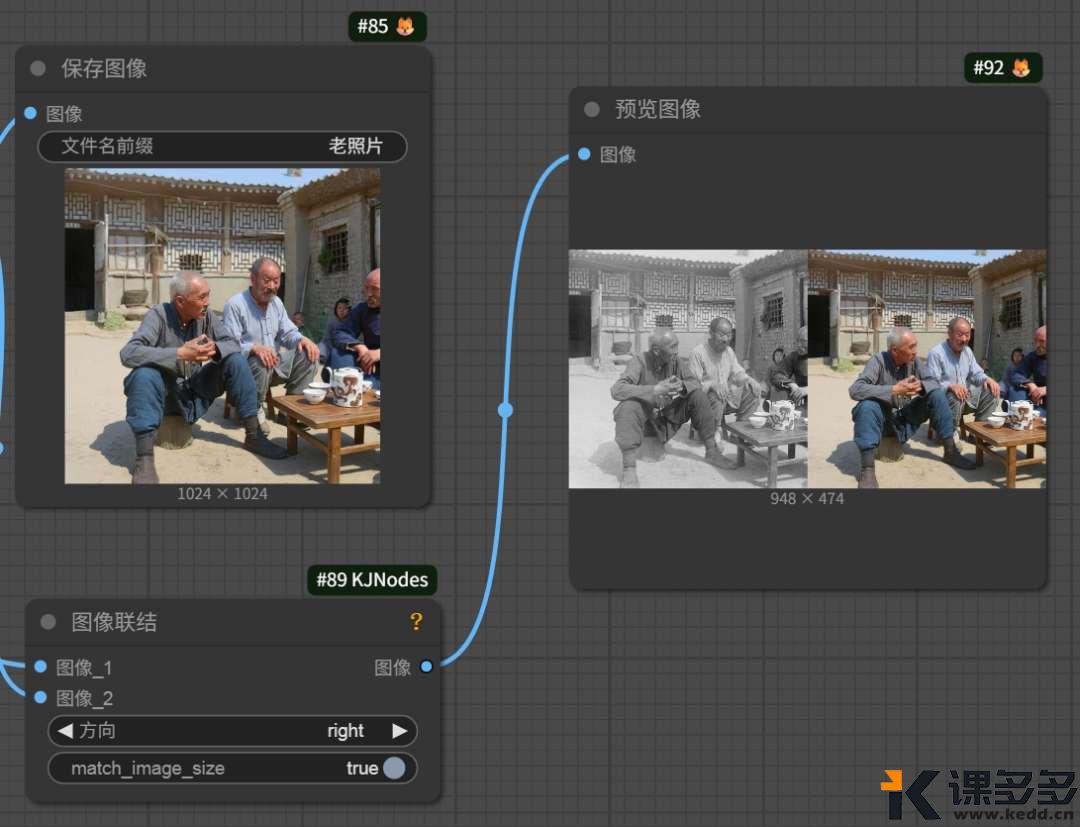Image resolution: width=1080 pixels, height=827 pixels.
Task: Collapse the 图像联结 node via its gray dot
Action: [x=48, y=622]
